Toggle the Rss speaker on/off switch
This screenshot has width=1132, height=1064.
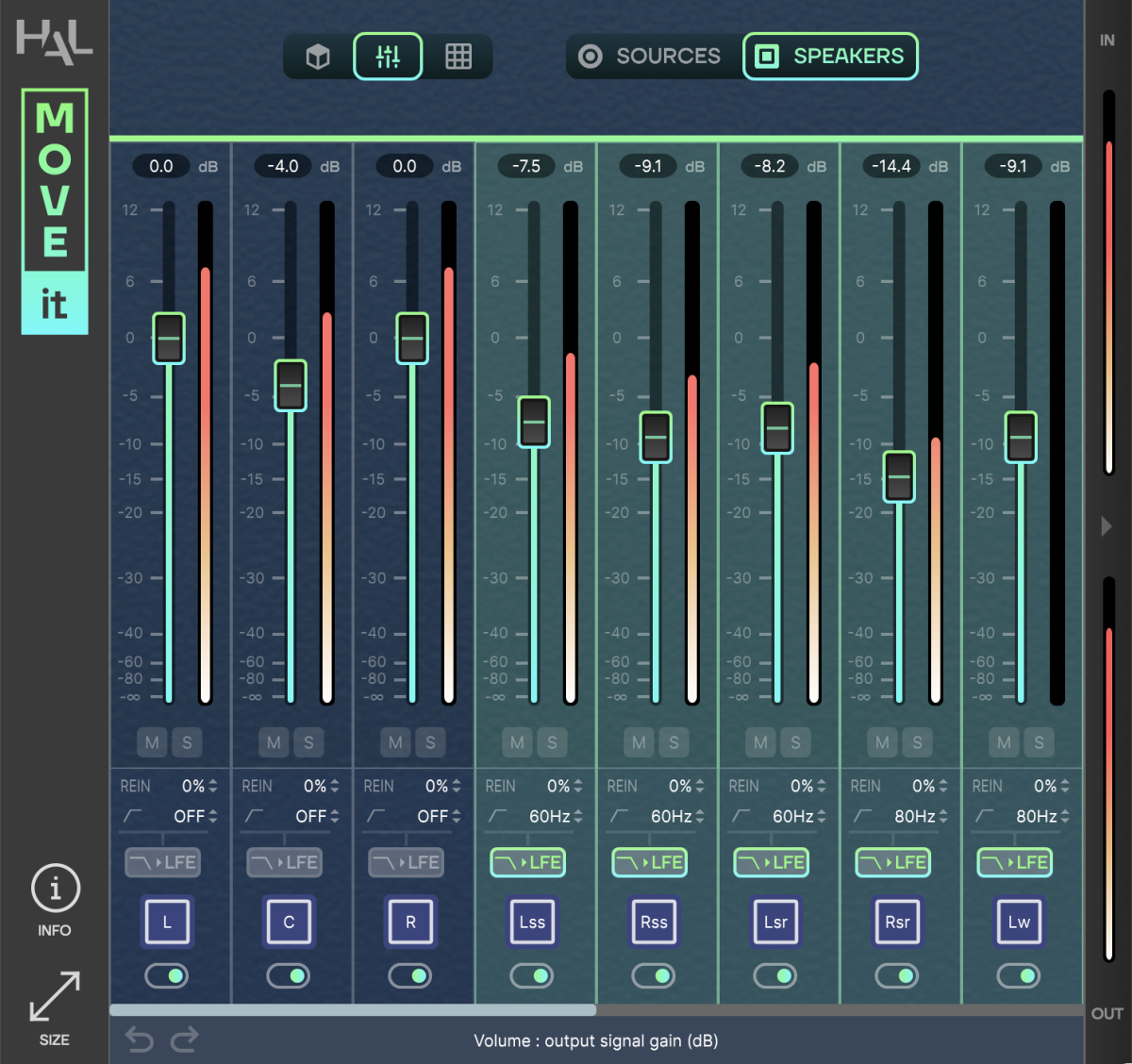654,975
